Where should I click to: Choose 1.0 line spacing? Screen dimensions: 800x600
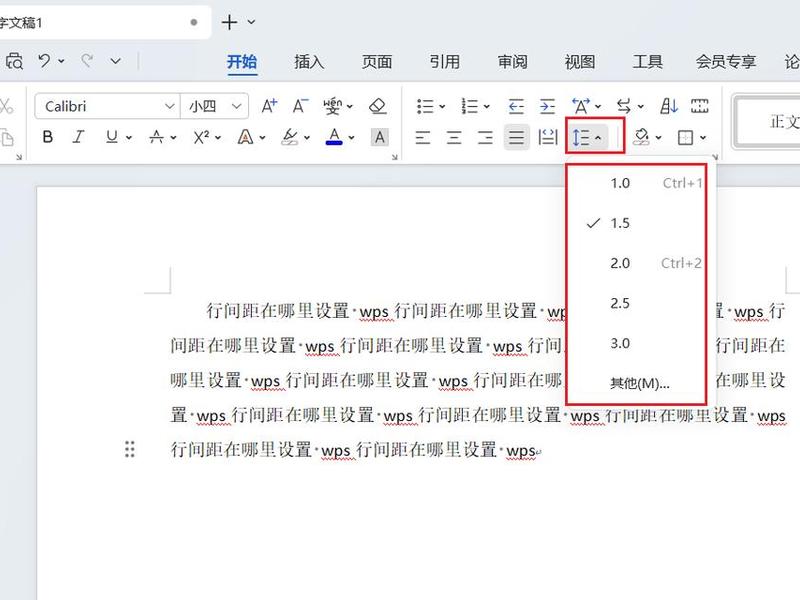(637, 183)
